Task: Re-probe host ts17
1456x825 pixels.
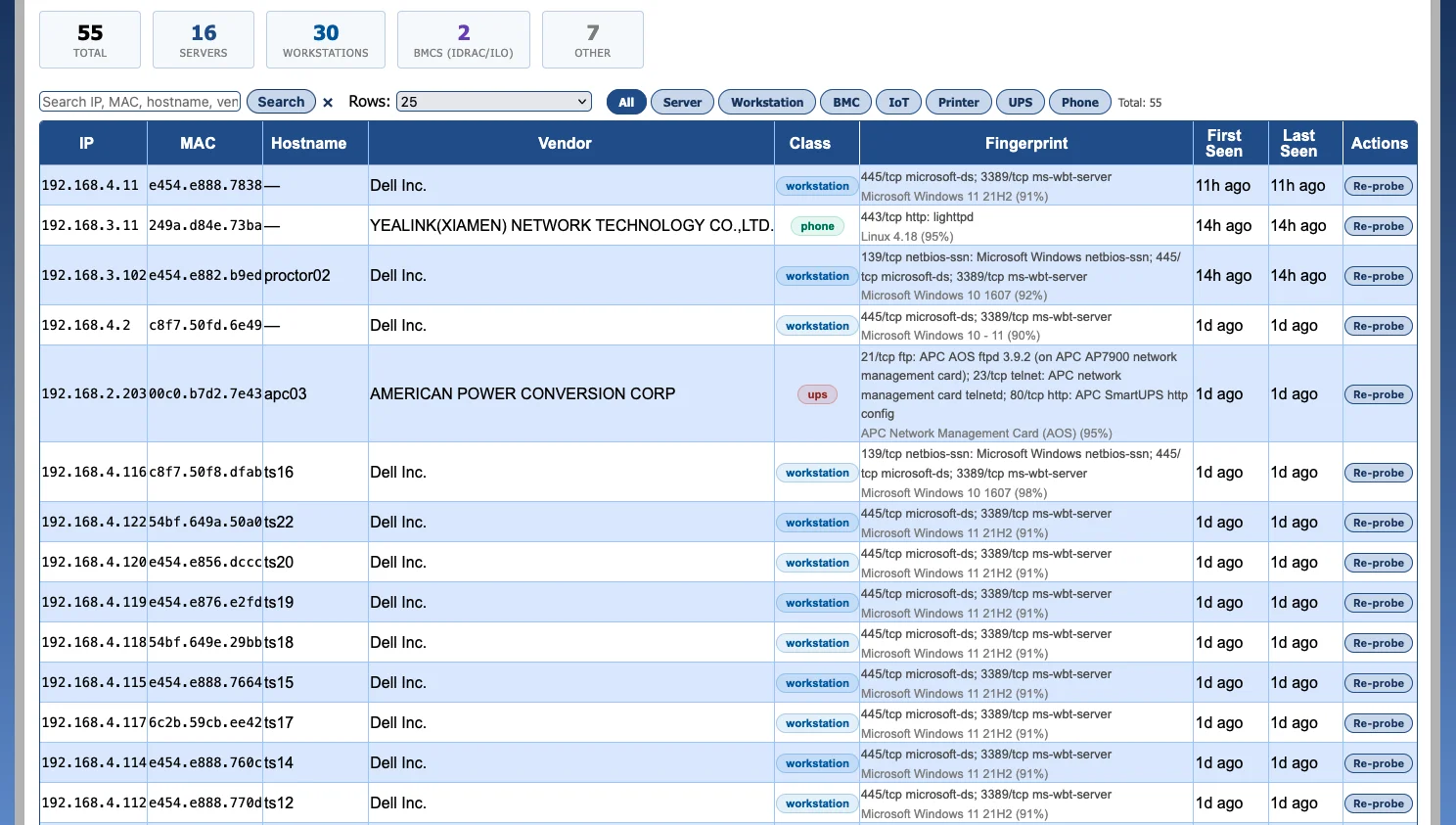Action: pos(1379,723)
